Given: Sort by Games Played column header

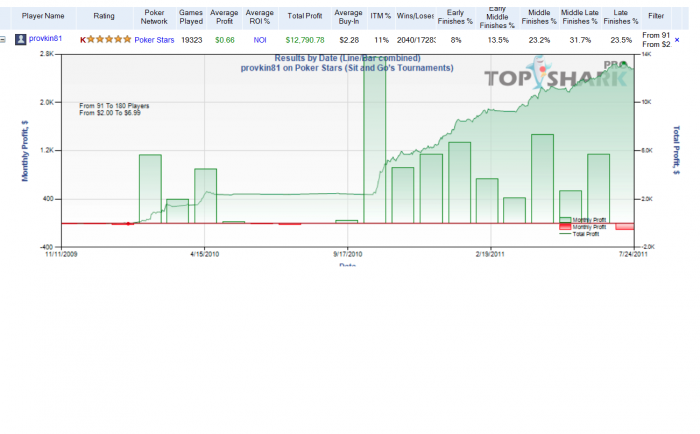Looking at the screenshot, I should pos(191,17).
